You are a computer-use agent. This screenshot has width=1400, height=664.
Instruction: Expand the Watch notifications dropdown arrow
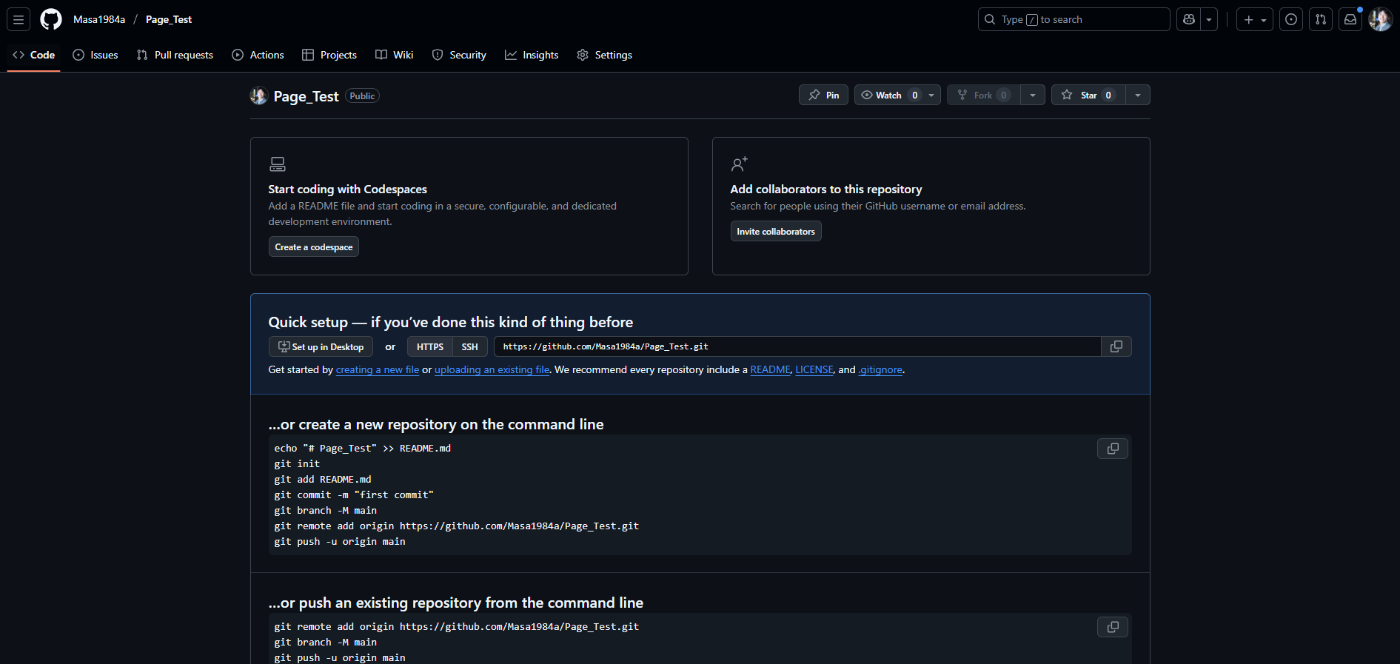[x=932, y=95]
